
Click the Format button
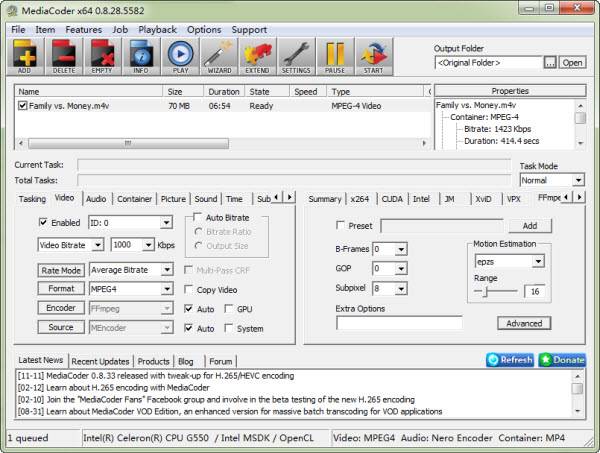click(x=61, y=288)
